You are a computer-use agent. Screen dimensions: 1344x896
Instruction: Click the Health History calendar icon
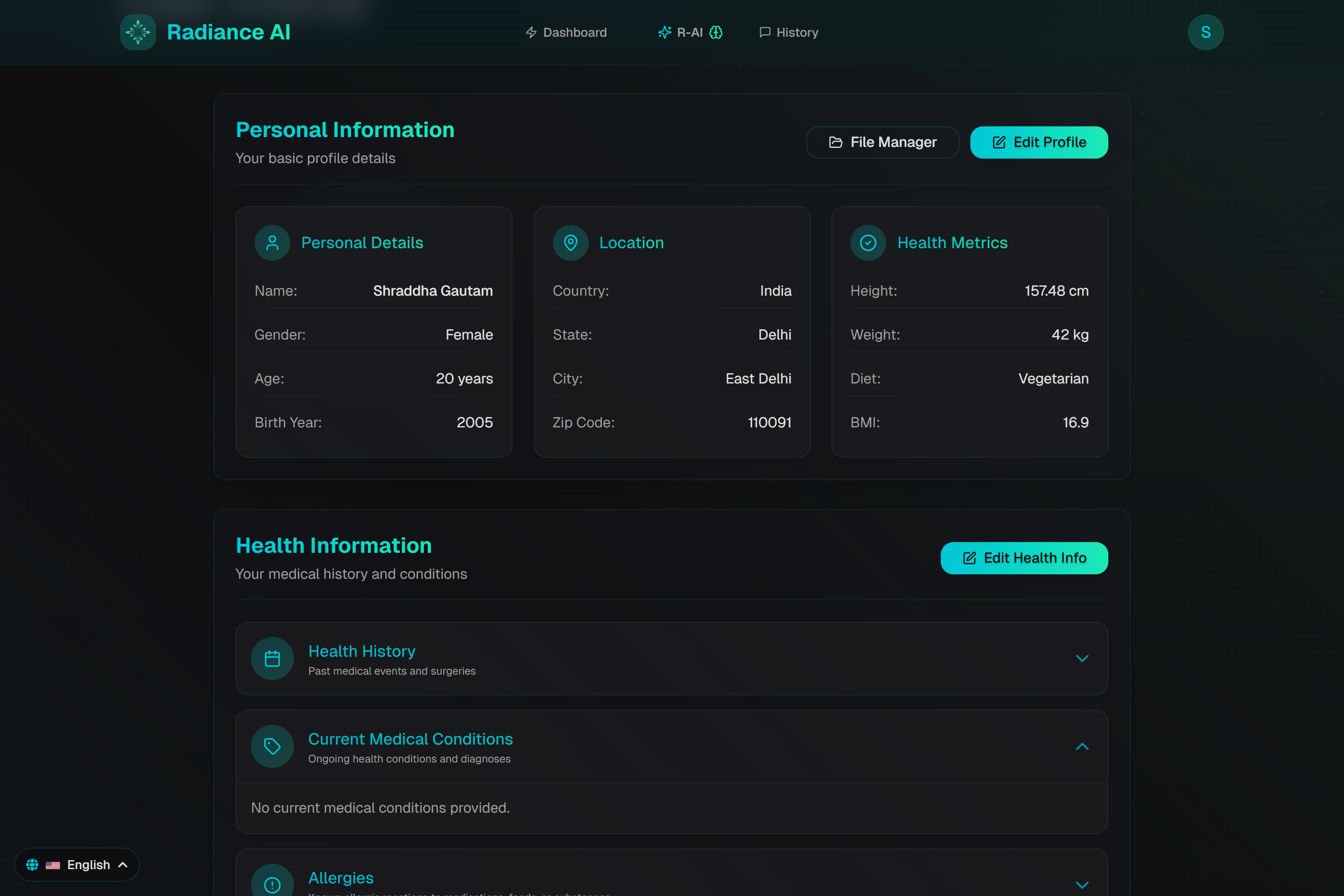point(272,658)
